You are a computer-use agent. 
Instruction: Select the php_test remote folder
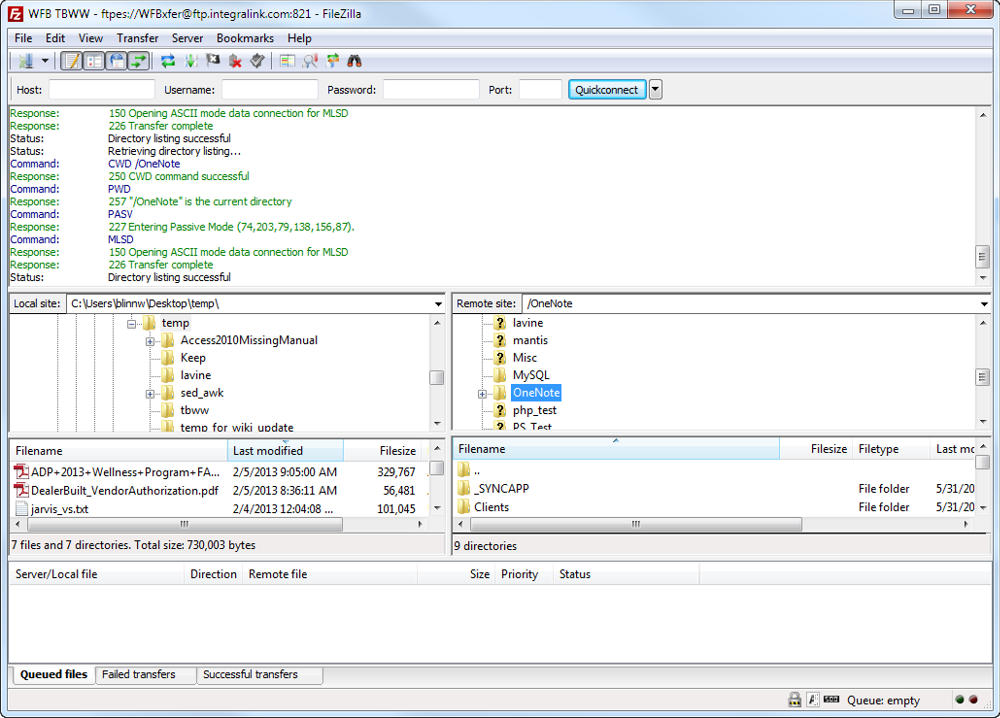point(534,410)
